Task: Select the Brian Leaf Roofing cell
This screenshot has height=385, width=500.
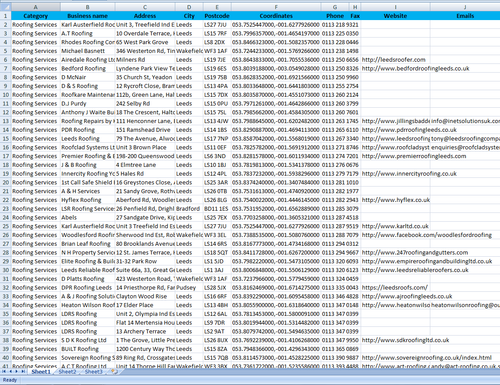Action: point(88,244)
